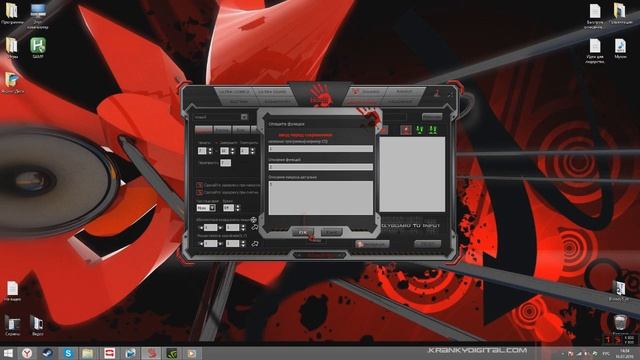Open the small combo box above coordinate fields
The image size is (640, 360).
pyautogui.click(x=206, y=208)
